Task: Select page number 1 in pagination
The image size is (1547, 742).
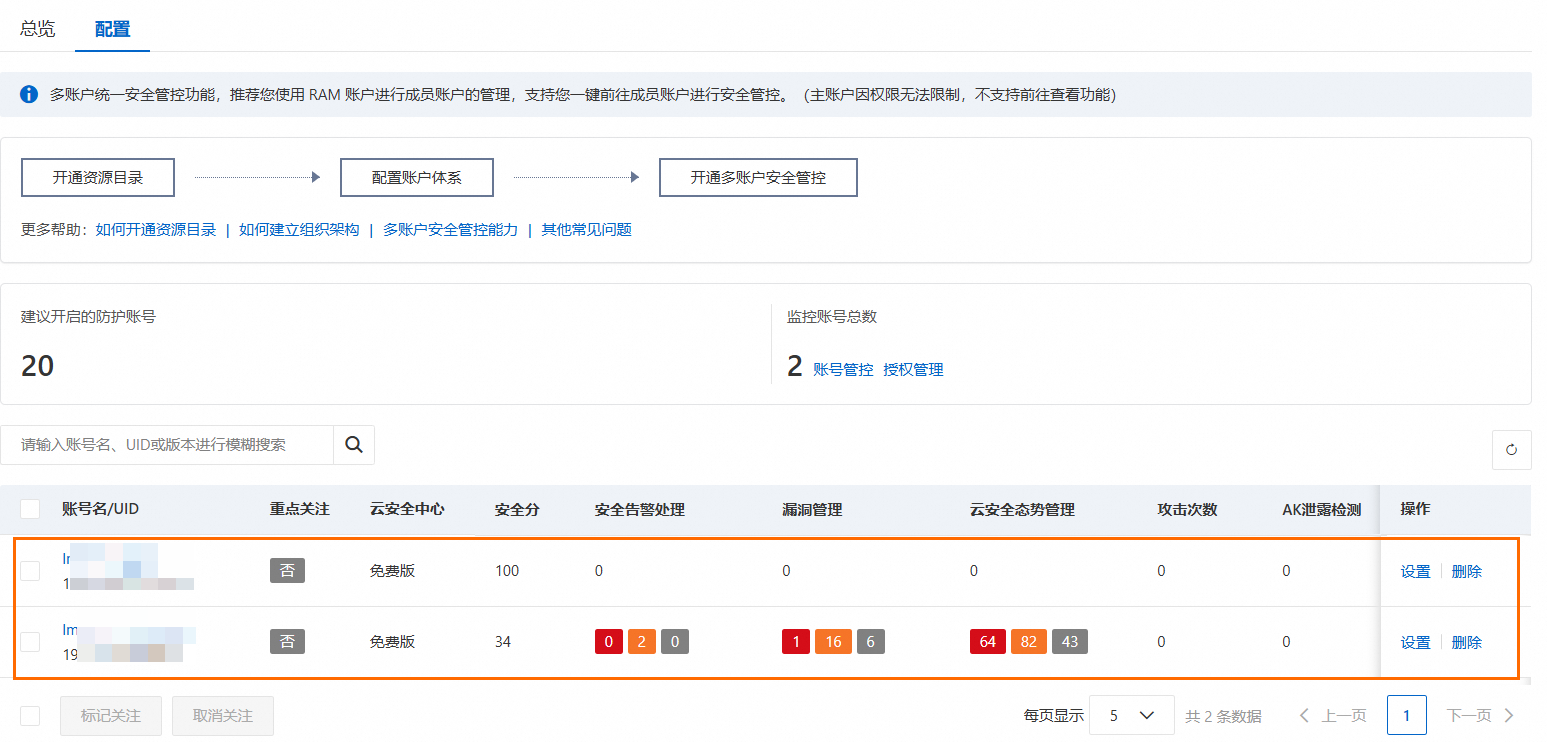Action: click(1407, 715)
